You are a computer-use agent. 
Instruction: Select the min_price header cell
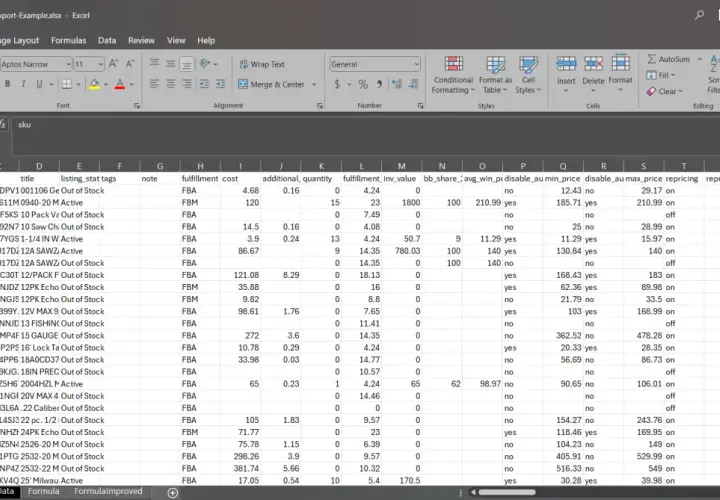(x=563, y=179)
